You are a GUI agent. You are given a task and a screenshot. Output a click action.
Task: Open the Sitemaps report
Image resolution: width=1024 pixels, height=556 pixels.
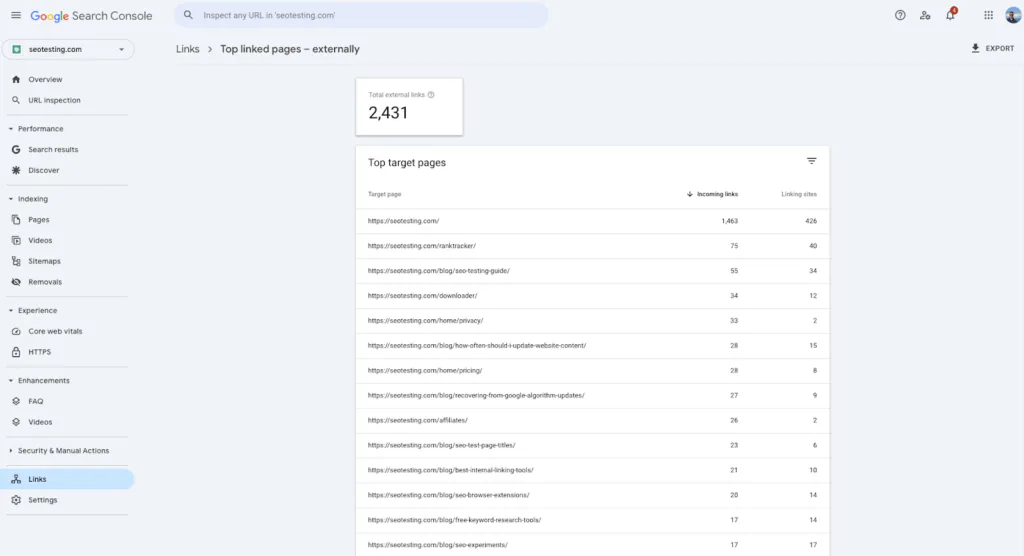pos(44,261)
